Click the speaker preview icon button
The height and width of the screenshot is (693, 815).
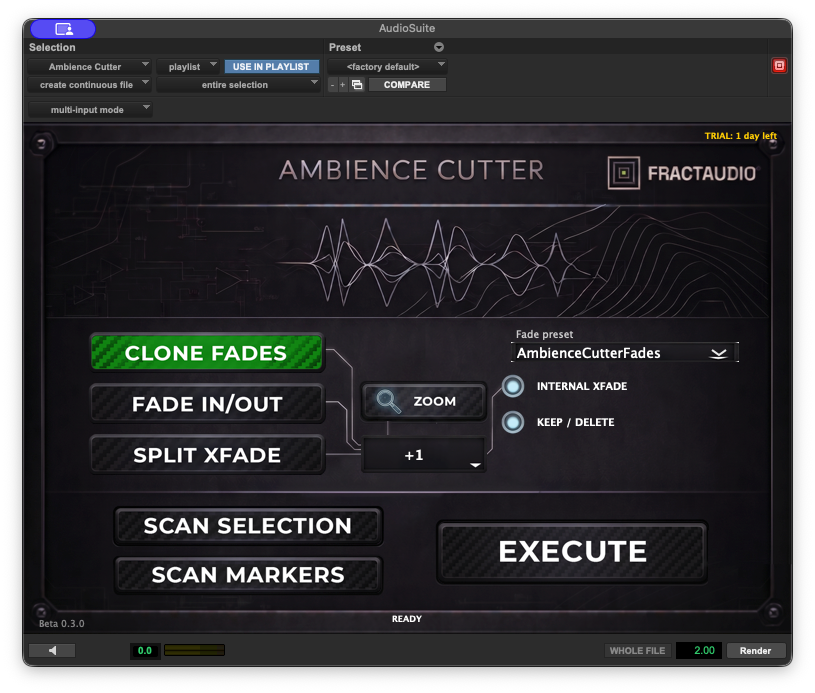[52, 650]
